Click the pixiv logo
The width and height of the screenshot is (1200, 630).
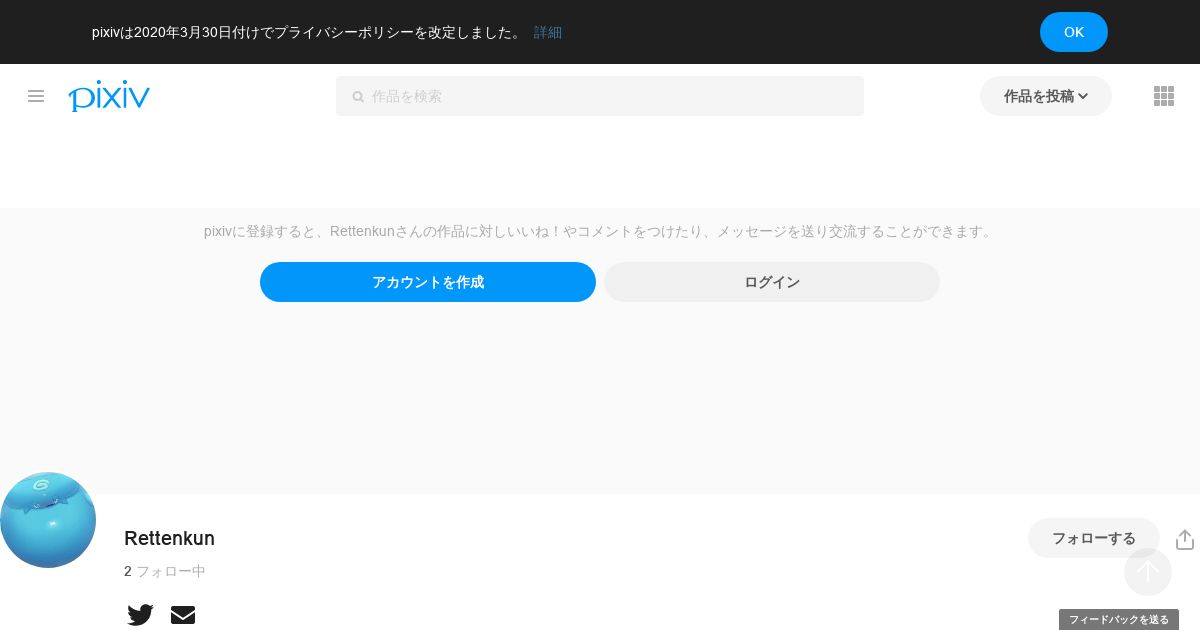[109, 96]
